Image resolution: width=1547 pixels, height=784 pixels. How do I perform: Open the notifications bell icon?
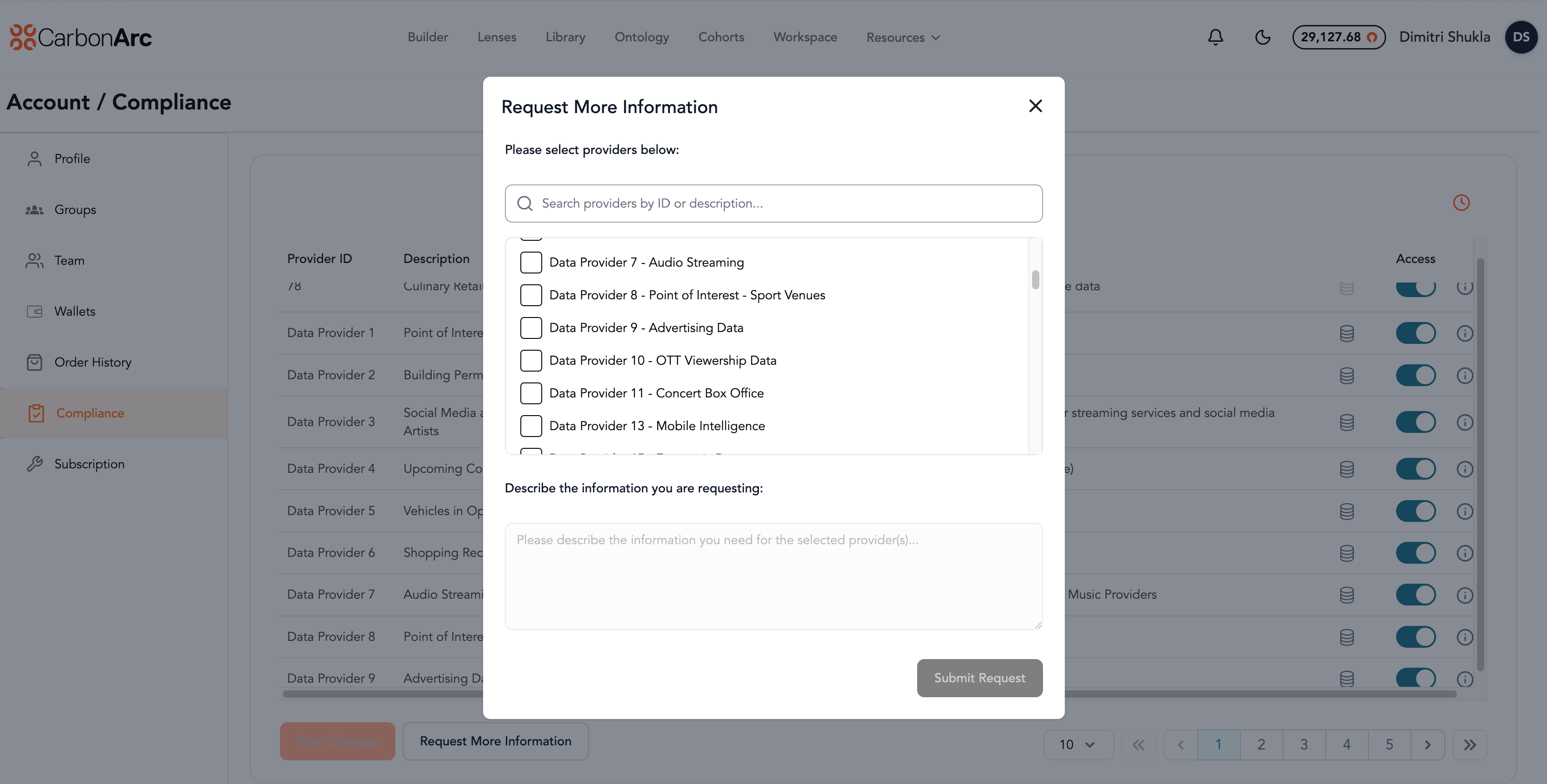pyautogui.click(x=1215, y=37)
